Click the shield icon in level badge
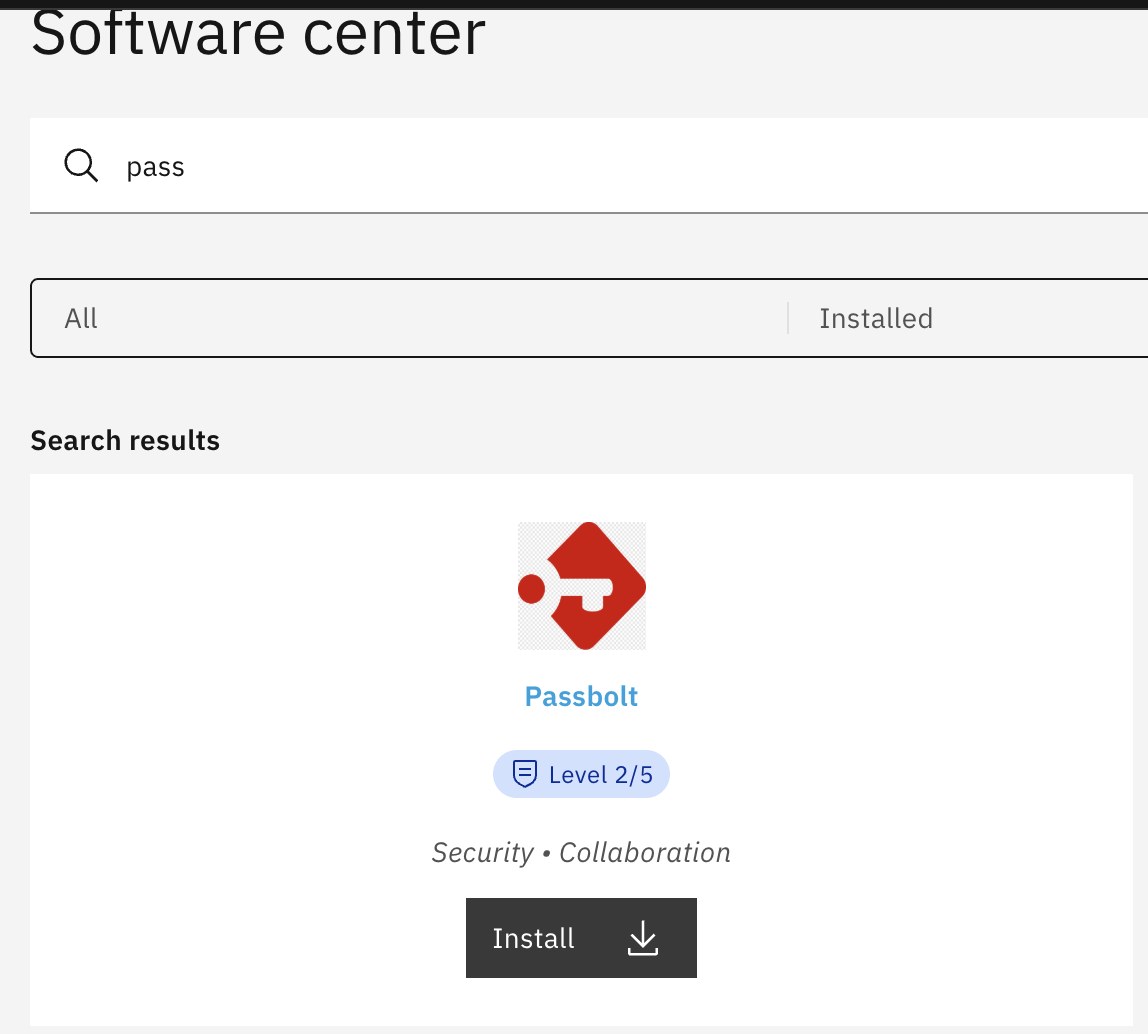Viewport: 1148px width, 1034px height. [x=525, y=774]
